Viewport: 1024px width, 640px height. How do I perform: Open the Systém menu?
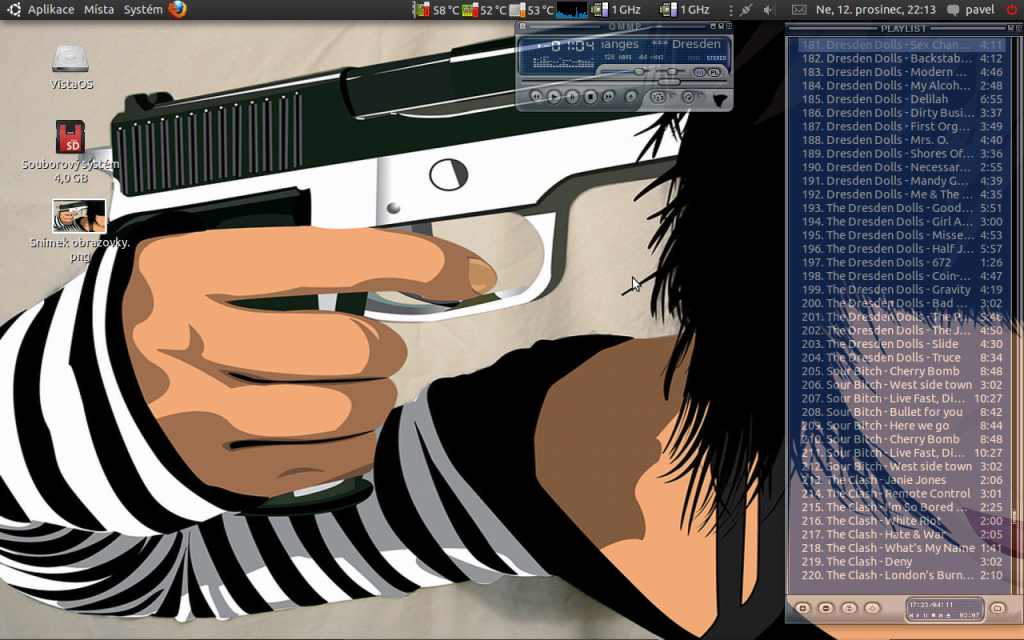[143, 10]
